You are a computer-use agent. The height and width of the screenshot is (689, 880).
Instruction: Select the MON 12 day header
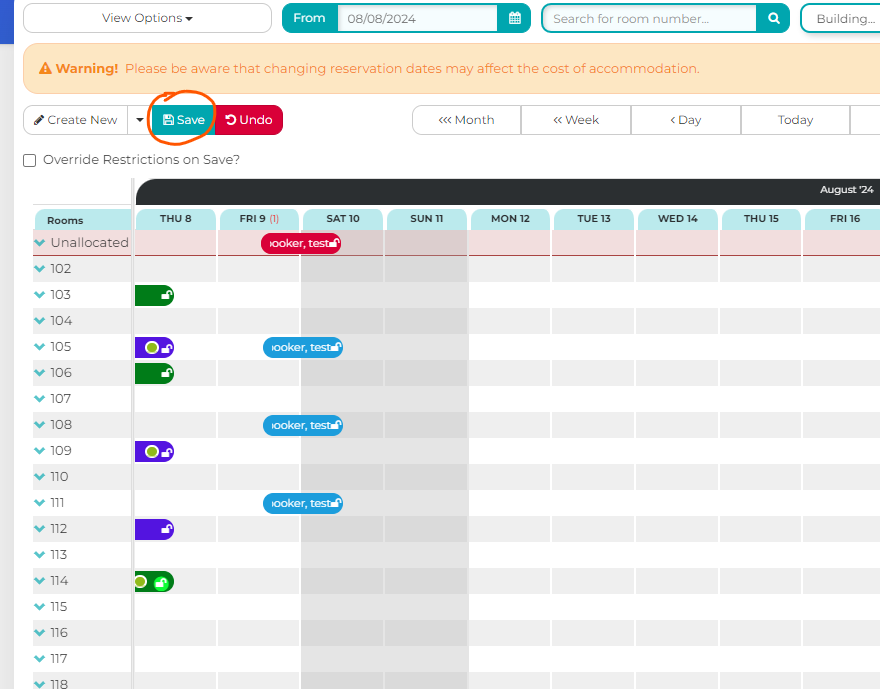pos(510,219)
